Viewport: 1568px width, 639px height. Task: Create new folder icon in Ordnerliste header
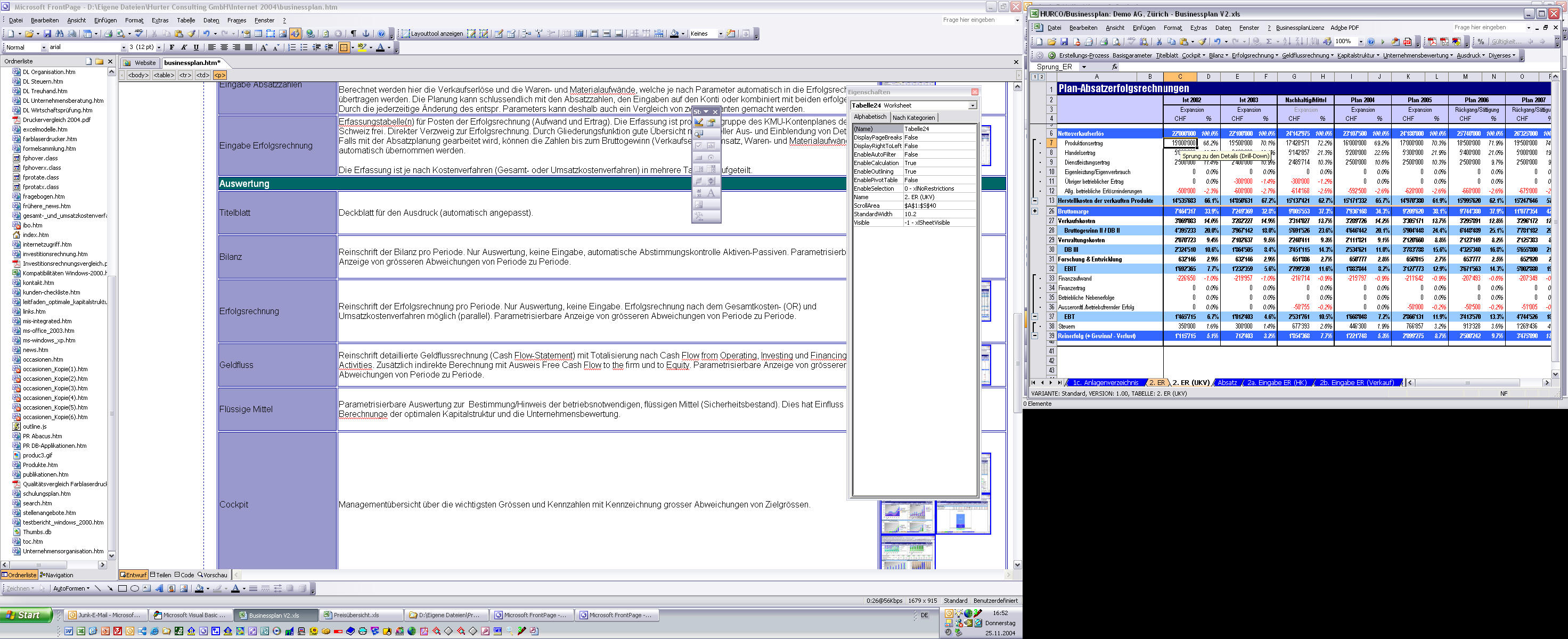tap(99, 61)
